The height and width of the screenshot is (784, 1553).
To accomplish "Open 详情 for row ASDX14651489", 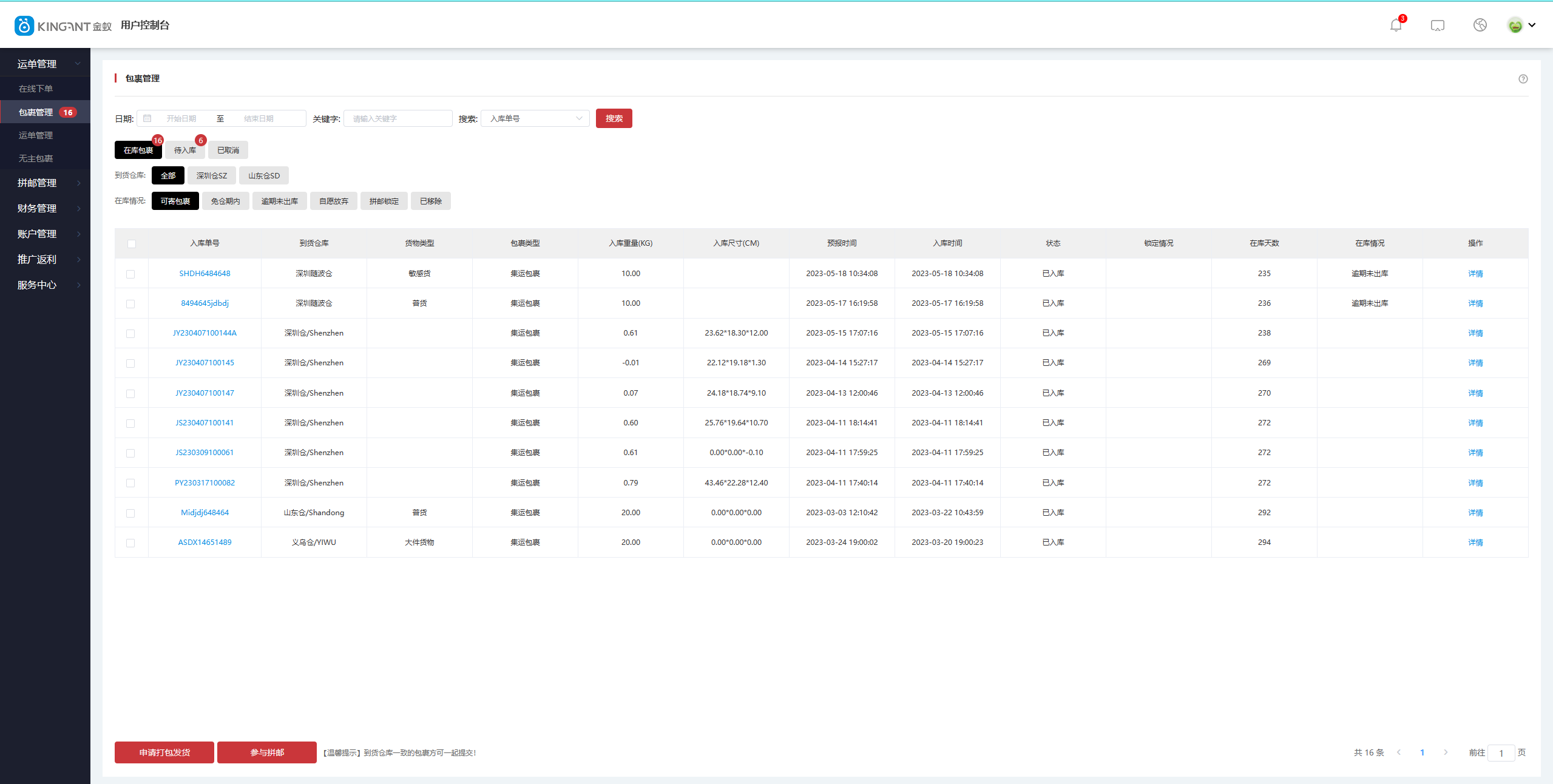I will pyautogui.click(x=1475, y=542).
